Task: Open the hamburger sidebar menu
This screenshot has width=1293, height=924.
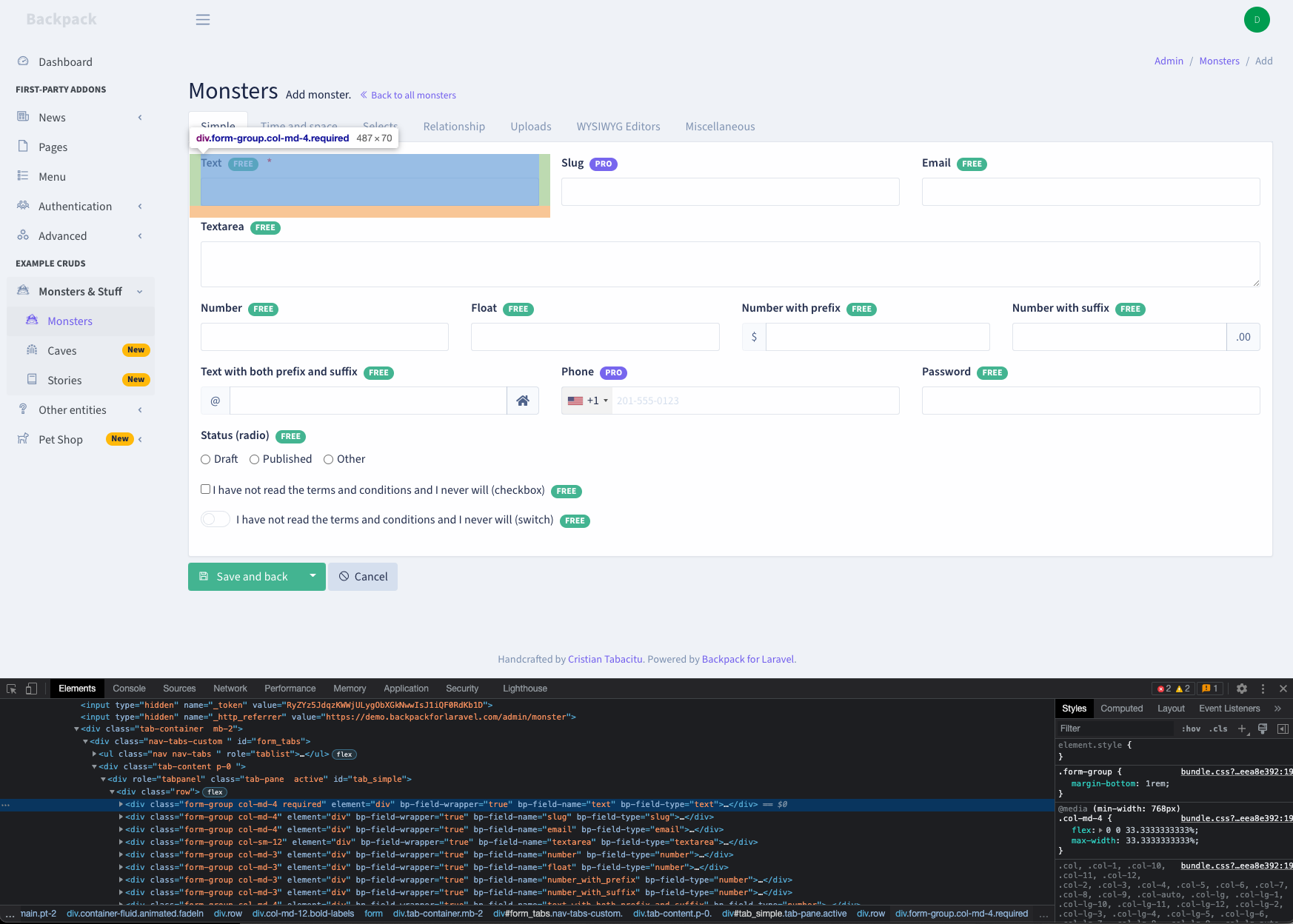Action: [x=202, y=19]
